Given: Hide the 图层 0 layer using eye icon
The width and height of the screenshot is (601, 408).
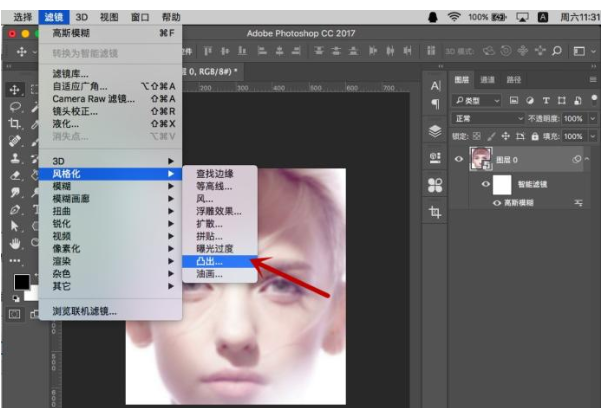Looking at the screenshot, I should tap(460, 158).
